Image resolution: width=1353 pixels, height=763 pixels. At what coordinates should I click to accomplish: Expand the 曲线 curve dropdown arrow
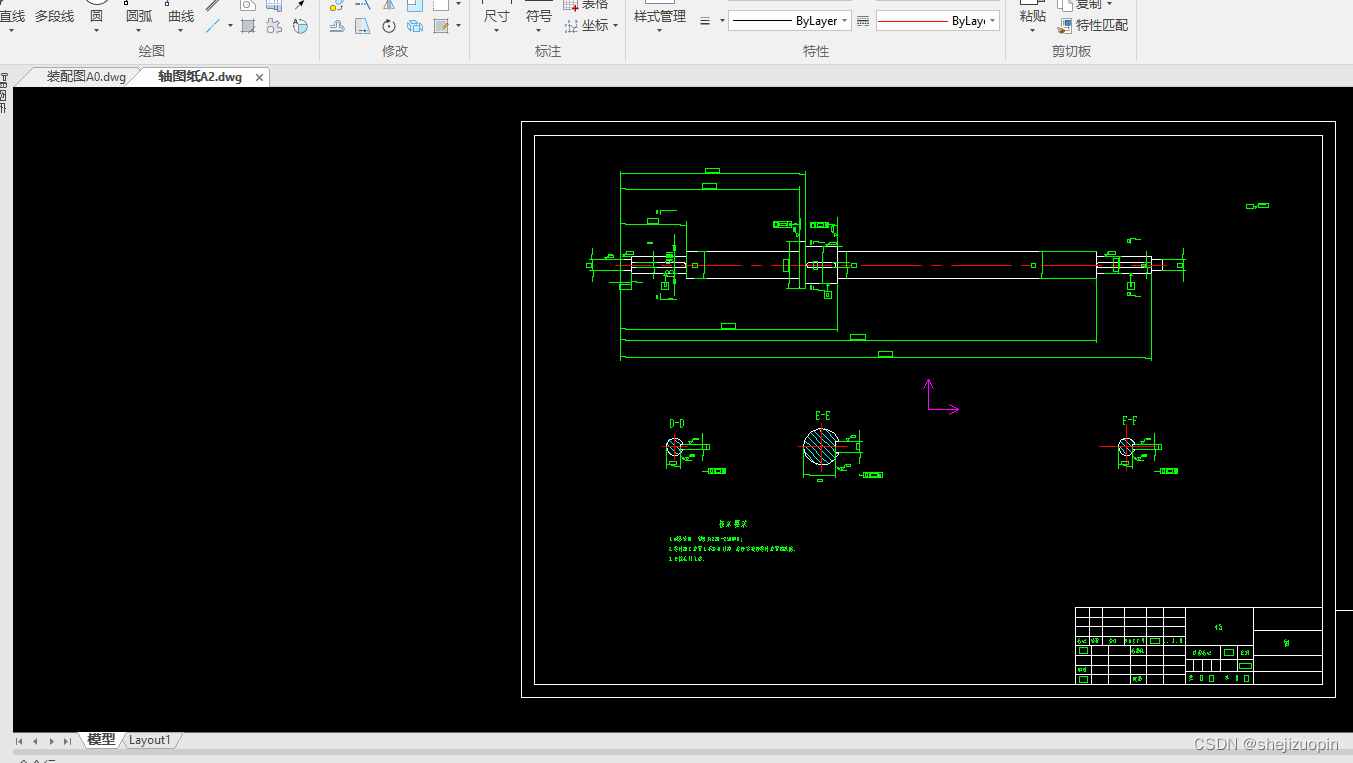point(181,30)
